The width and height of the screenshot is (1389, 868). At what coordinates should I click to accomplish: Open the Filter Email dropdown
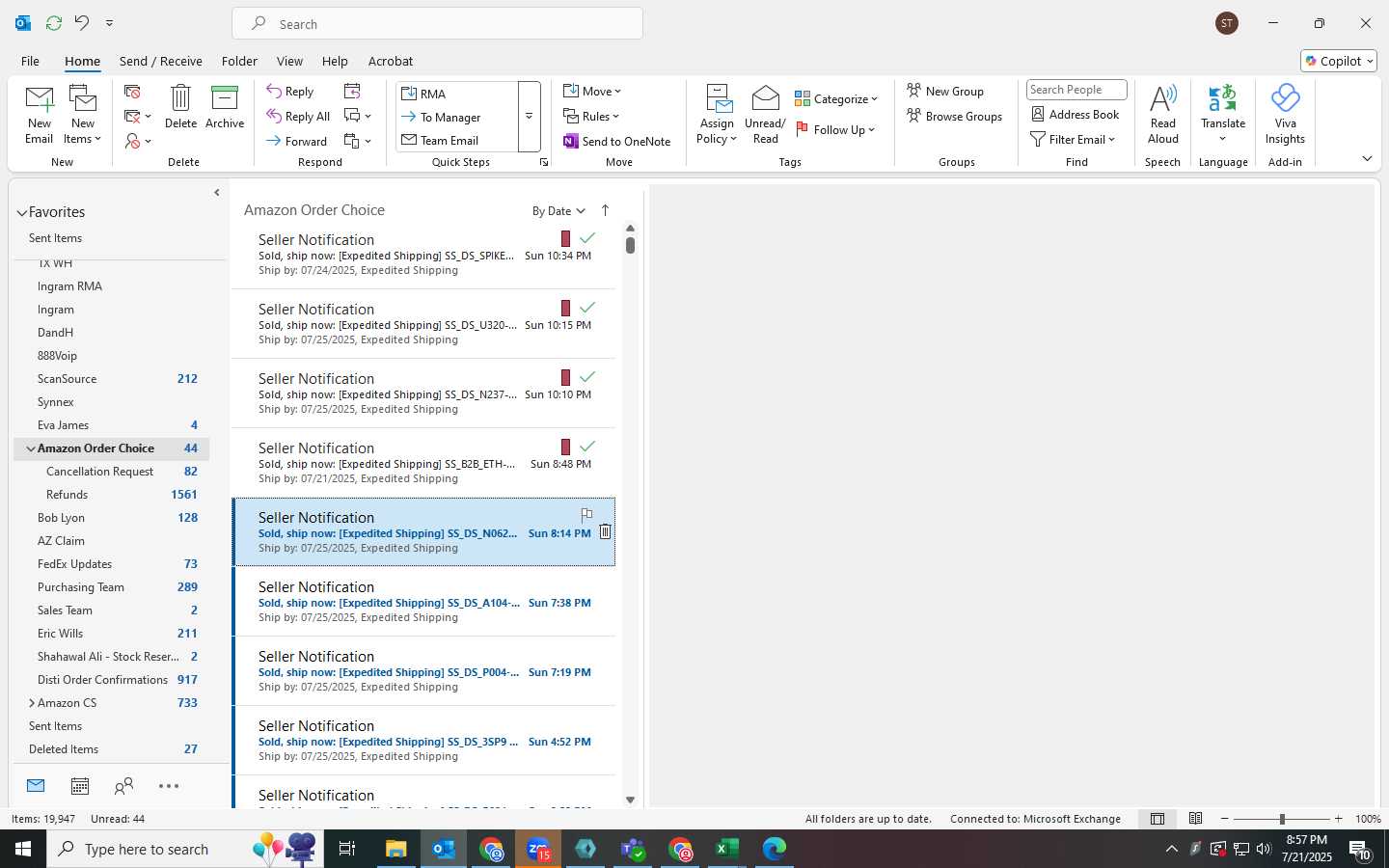pos(1073,139)
